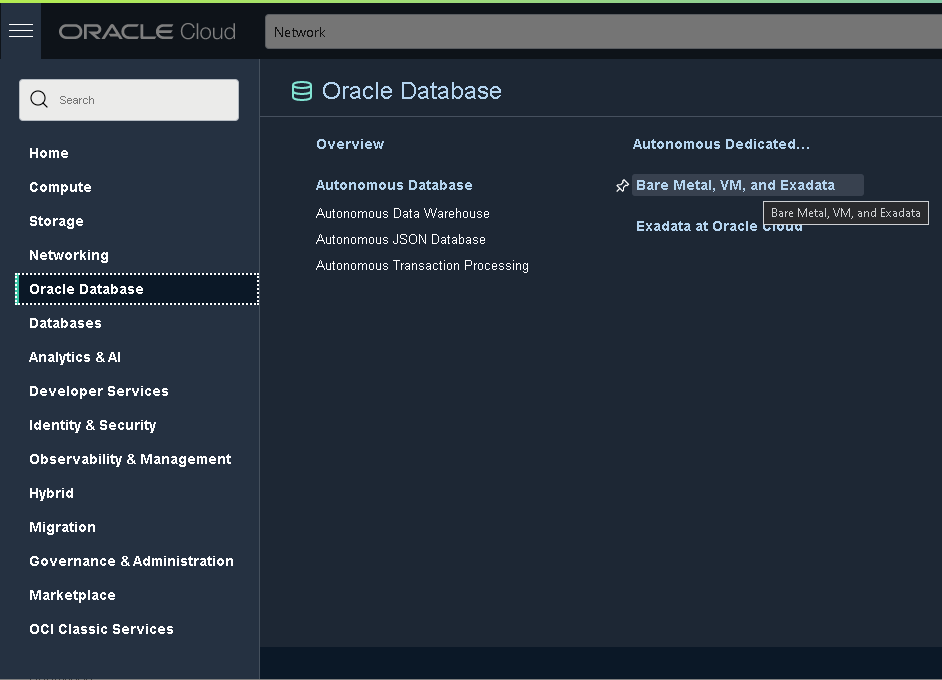This screenshot has height=680, width=942.
Task: Expand the Autonomous Dedicated section
Action: pos(721,144)
